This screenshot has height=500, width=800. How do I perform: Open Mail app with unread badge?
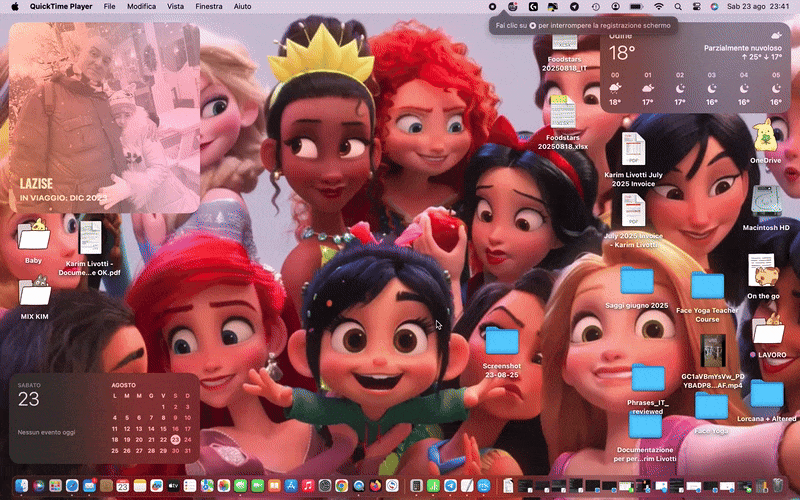pos(89,485)
